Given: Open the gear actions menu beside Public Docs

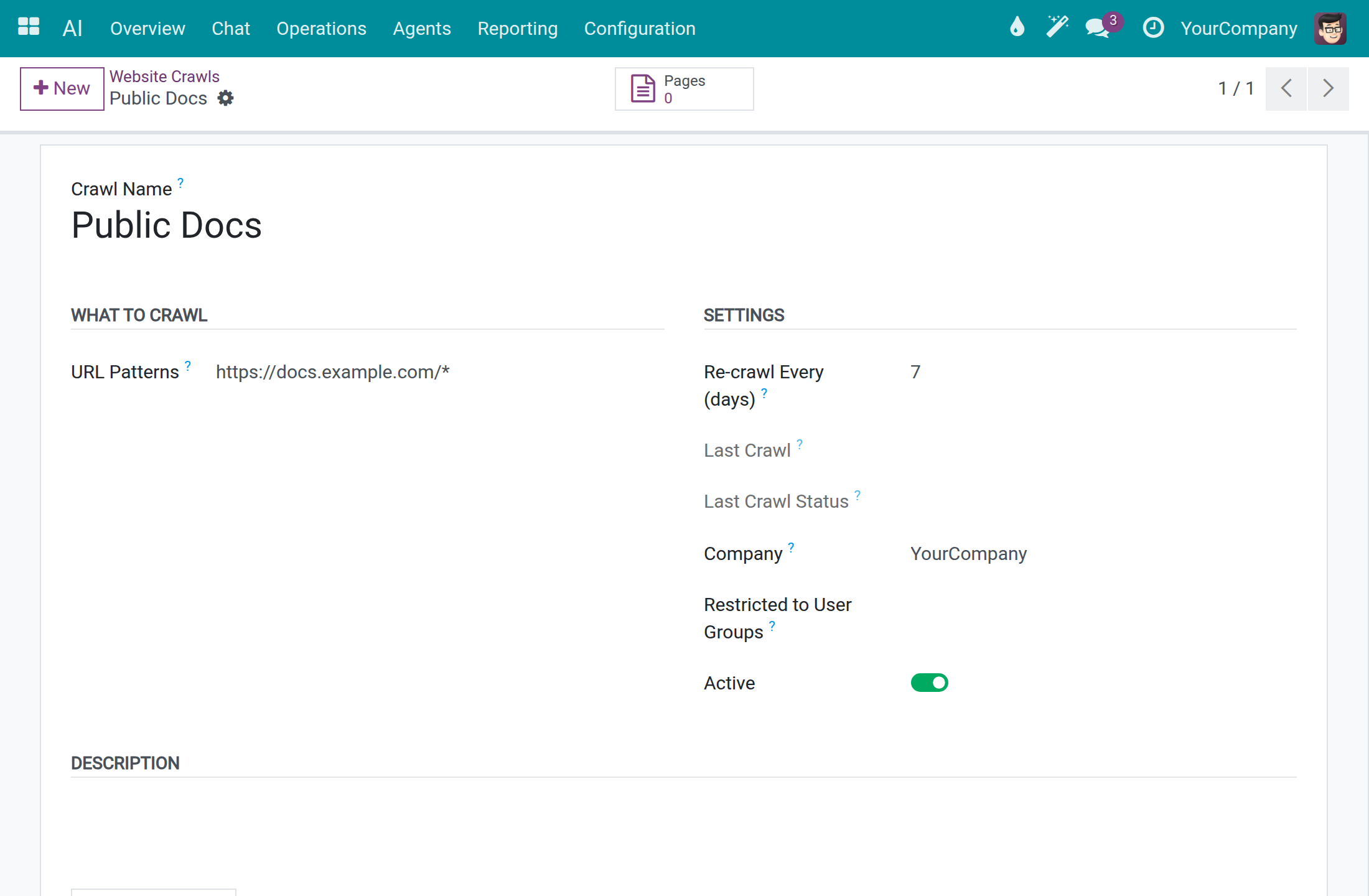Looking at the screenshot, I should (x=225, y=98).
